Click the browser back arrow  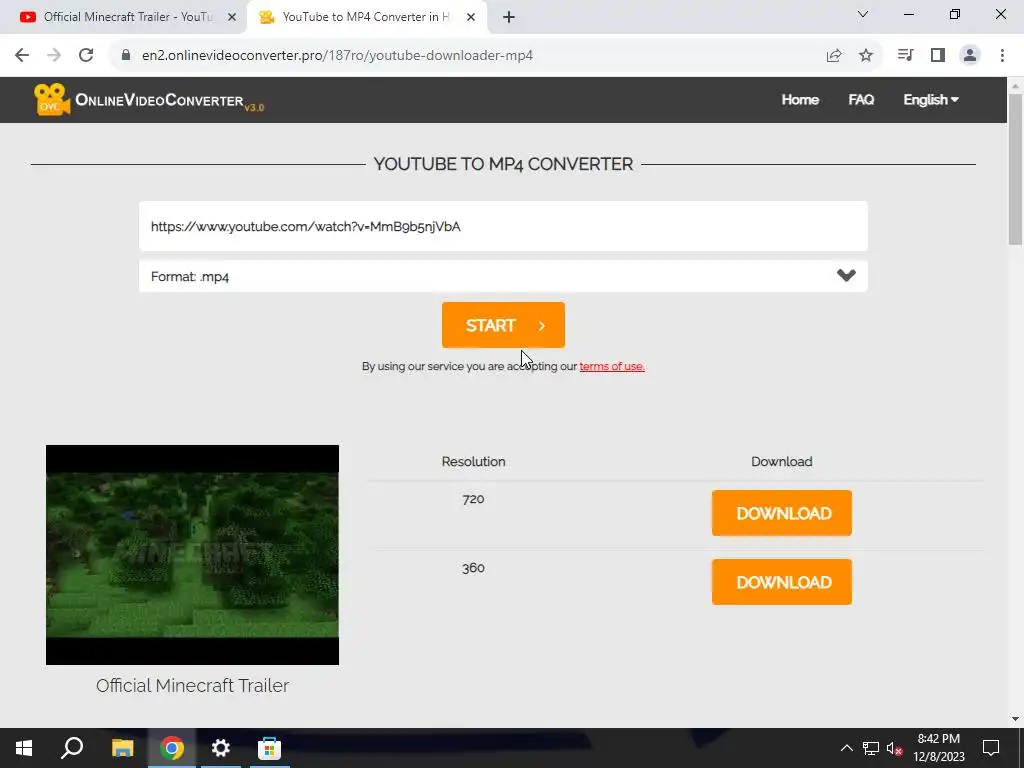point(22,56)
